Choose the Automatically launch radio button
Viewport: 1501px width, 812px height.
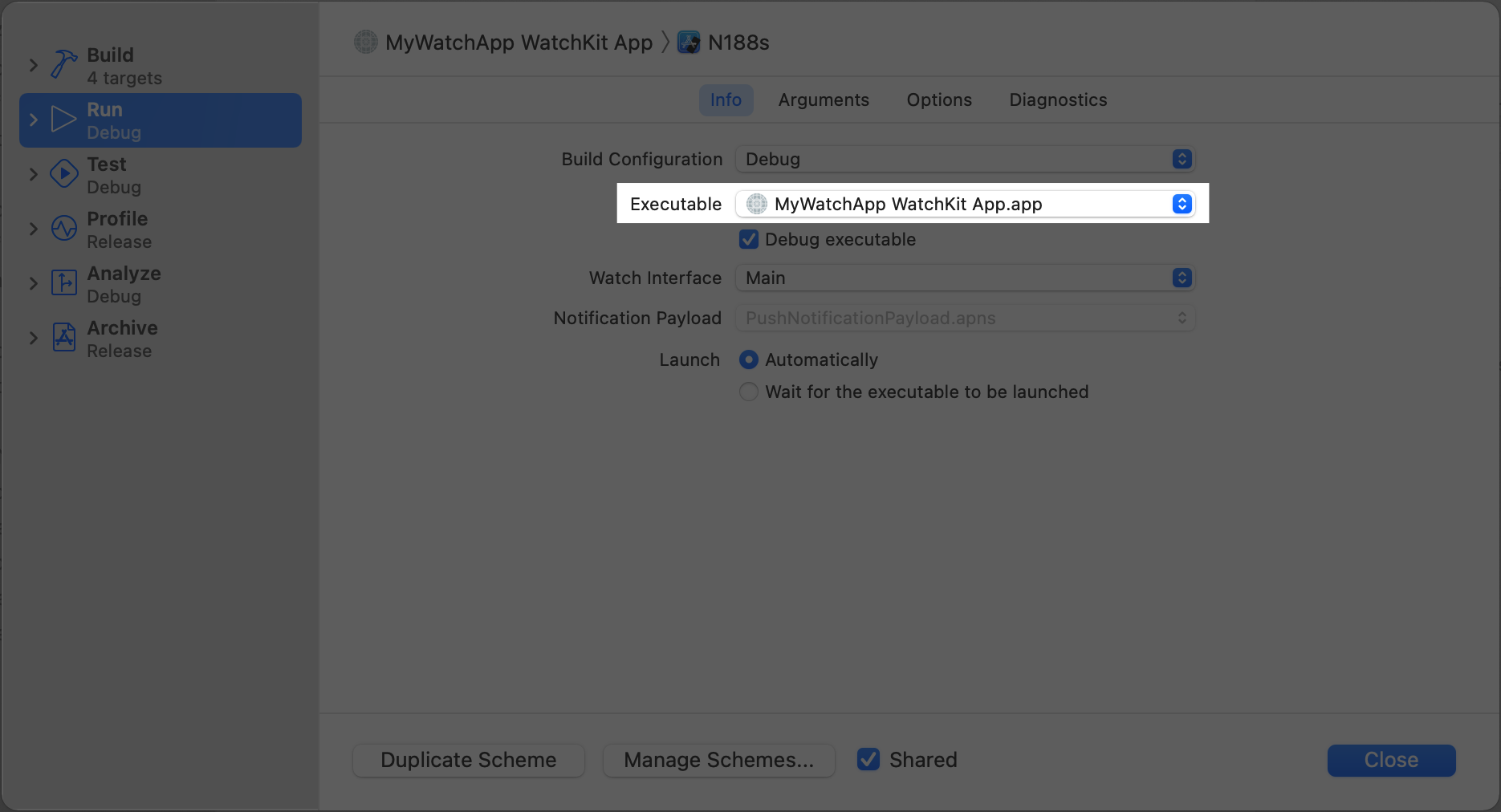click(749, 360)
